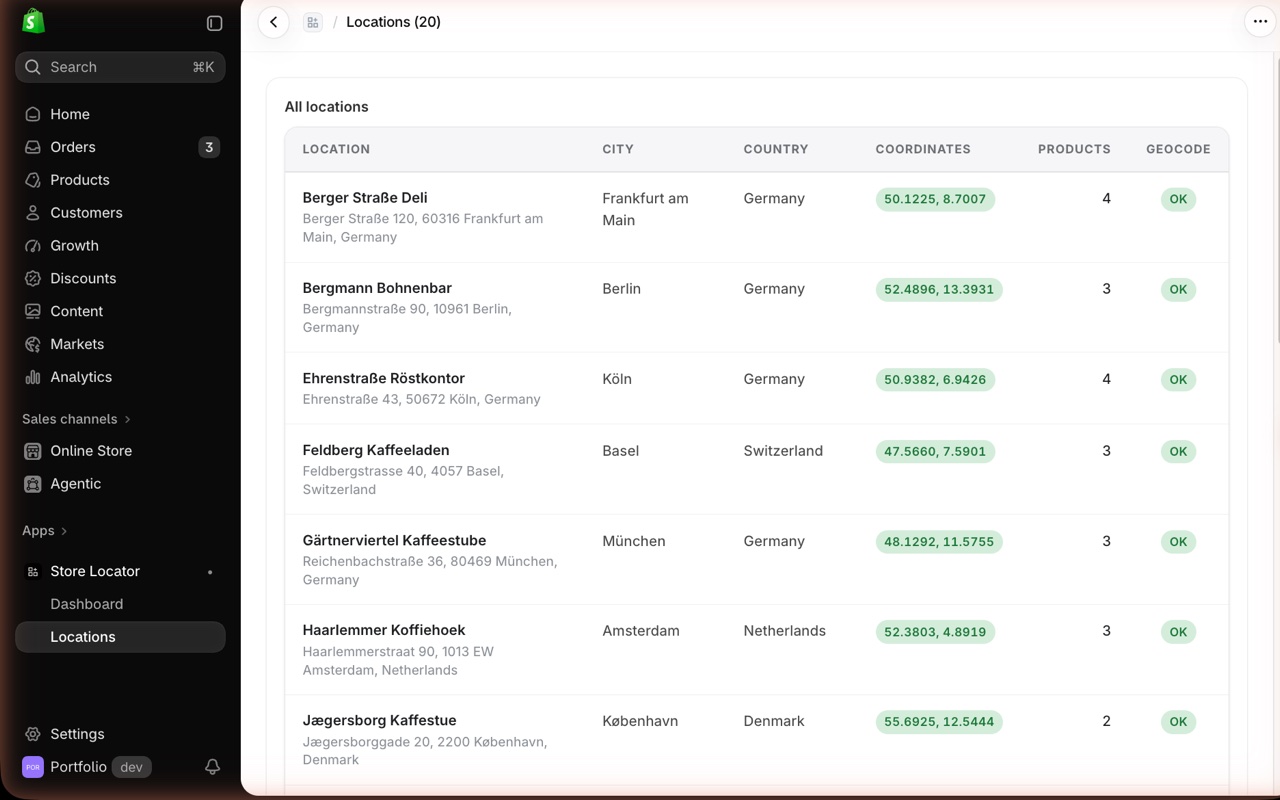Select the Locations menu item
1280x800 pixels.
(x=120, y=637)
